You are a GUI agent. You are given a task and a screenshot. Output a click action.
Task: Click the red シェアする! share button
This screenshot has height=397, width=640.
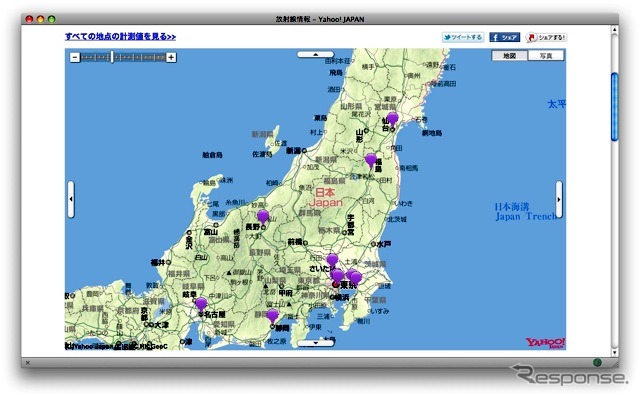point(546,38)
